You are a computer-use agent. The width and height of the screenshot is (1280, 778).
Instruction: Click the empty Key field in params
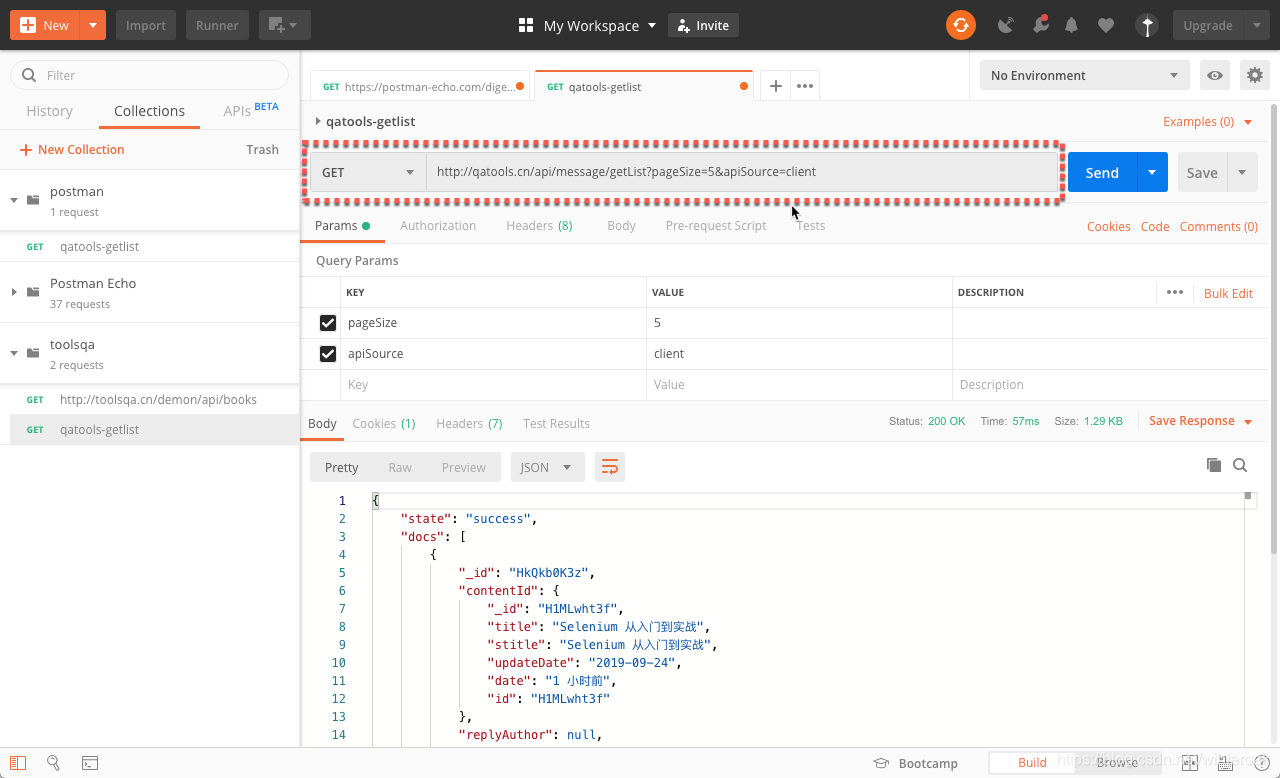tap(493, 384)
